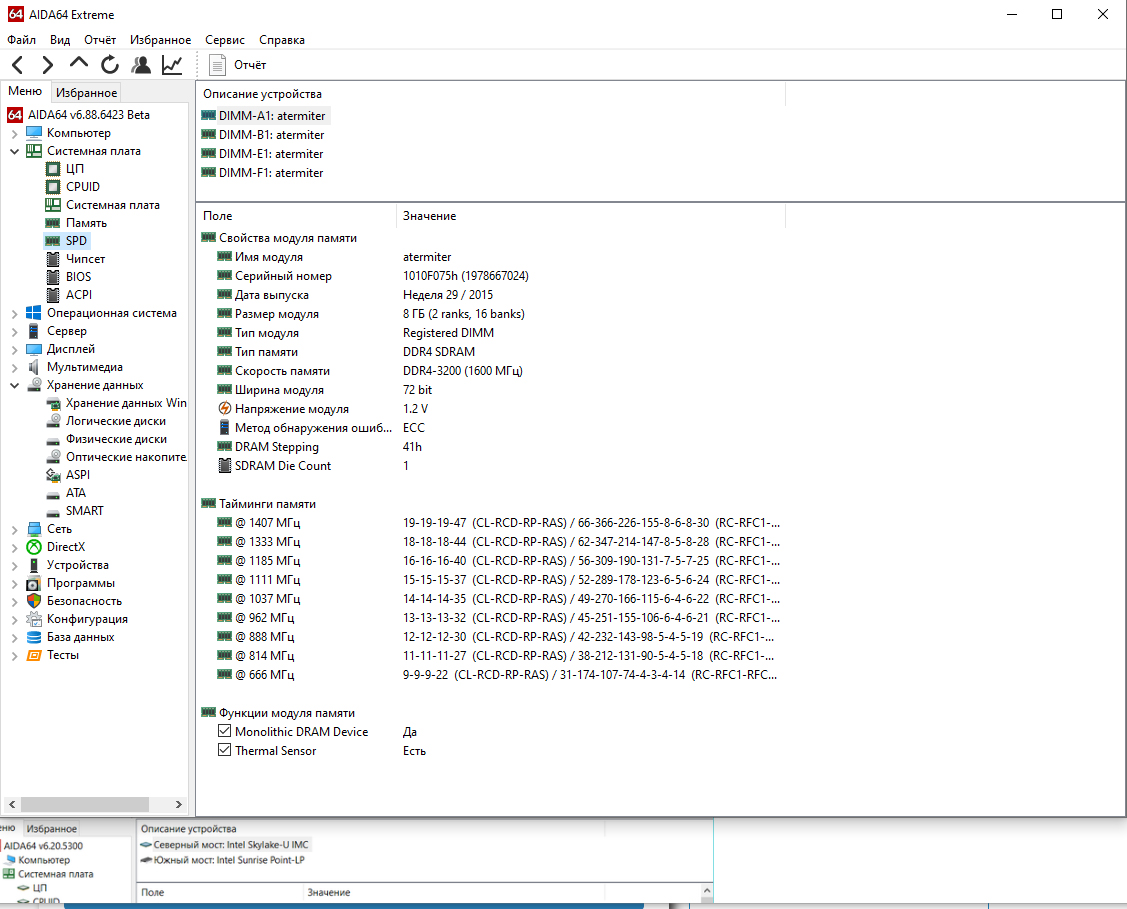Screen dimensions: 1127x909
Task: Collapse the Системная плата parent tree node
Action: point(14,152)
